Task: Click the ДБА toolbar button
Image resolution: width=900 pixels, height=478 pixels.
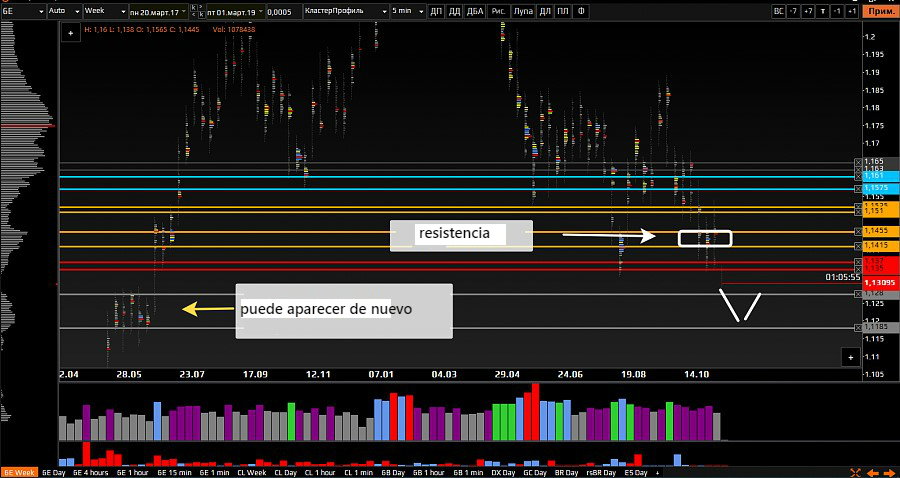Action: [x=476, y=11]
